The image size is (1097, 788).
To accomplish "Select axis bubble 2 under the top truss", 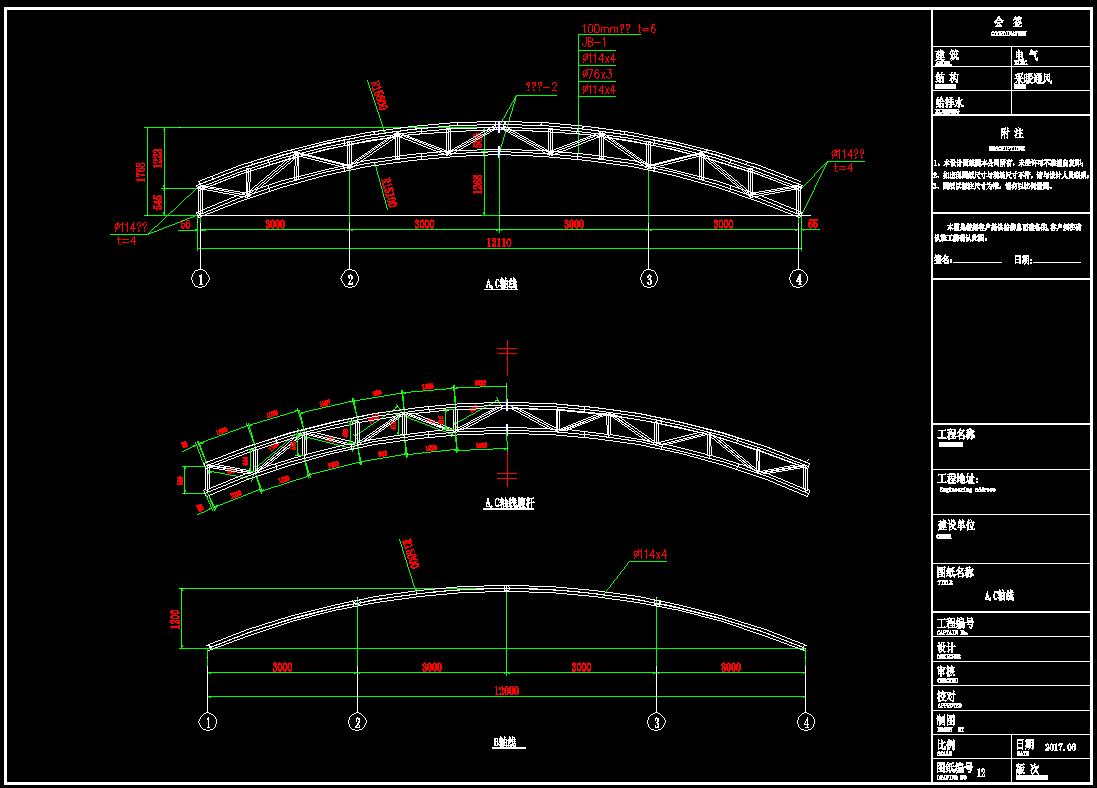I will (349, 279).
